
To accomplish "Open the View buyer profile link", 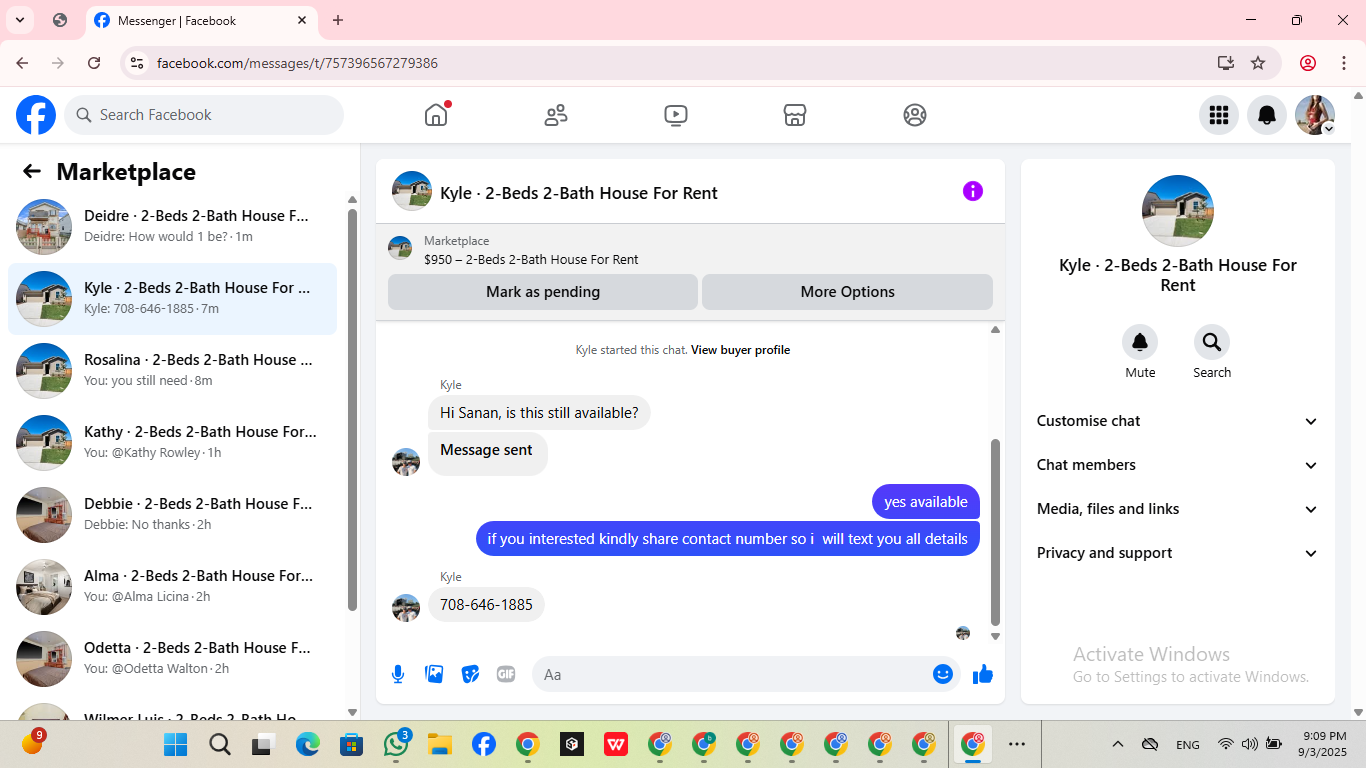I will [x=740, y=350].
